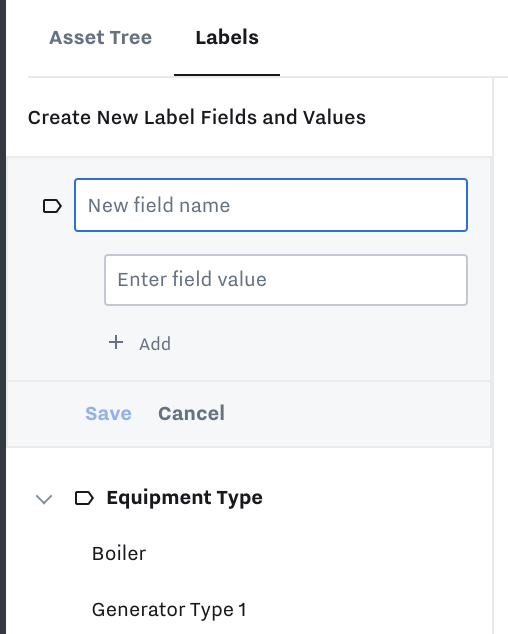The image size is (508, 634).
Task: Click the tag icon beside Equipment Type
Action: pyautogui.click(x=85, y=498)
